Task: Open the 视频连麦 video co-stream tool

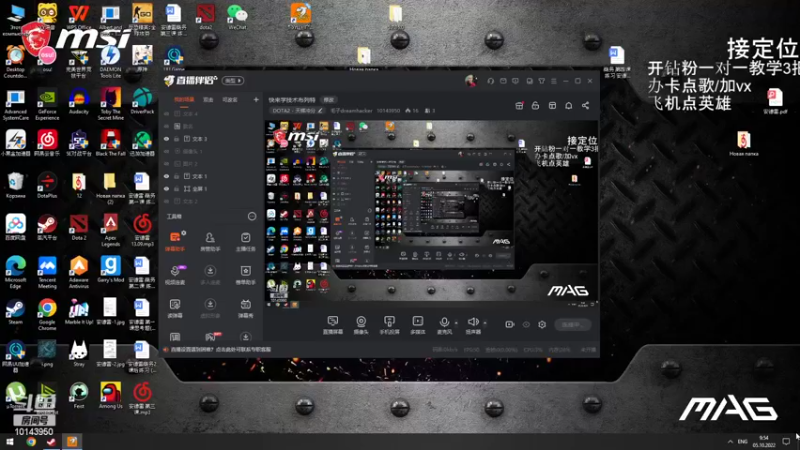Action: (175, 274)
